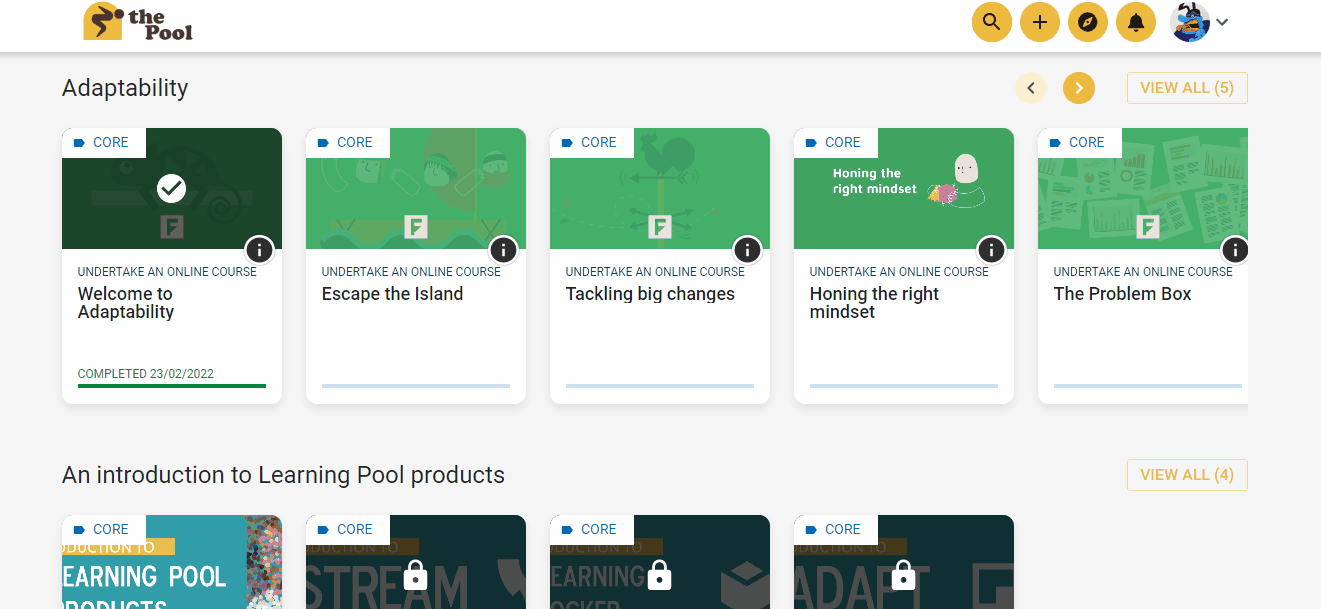The width and height of the screenshot is (1321, 609).
Task: Go to previous Adaptability courses
Action: [1031, 88]
